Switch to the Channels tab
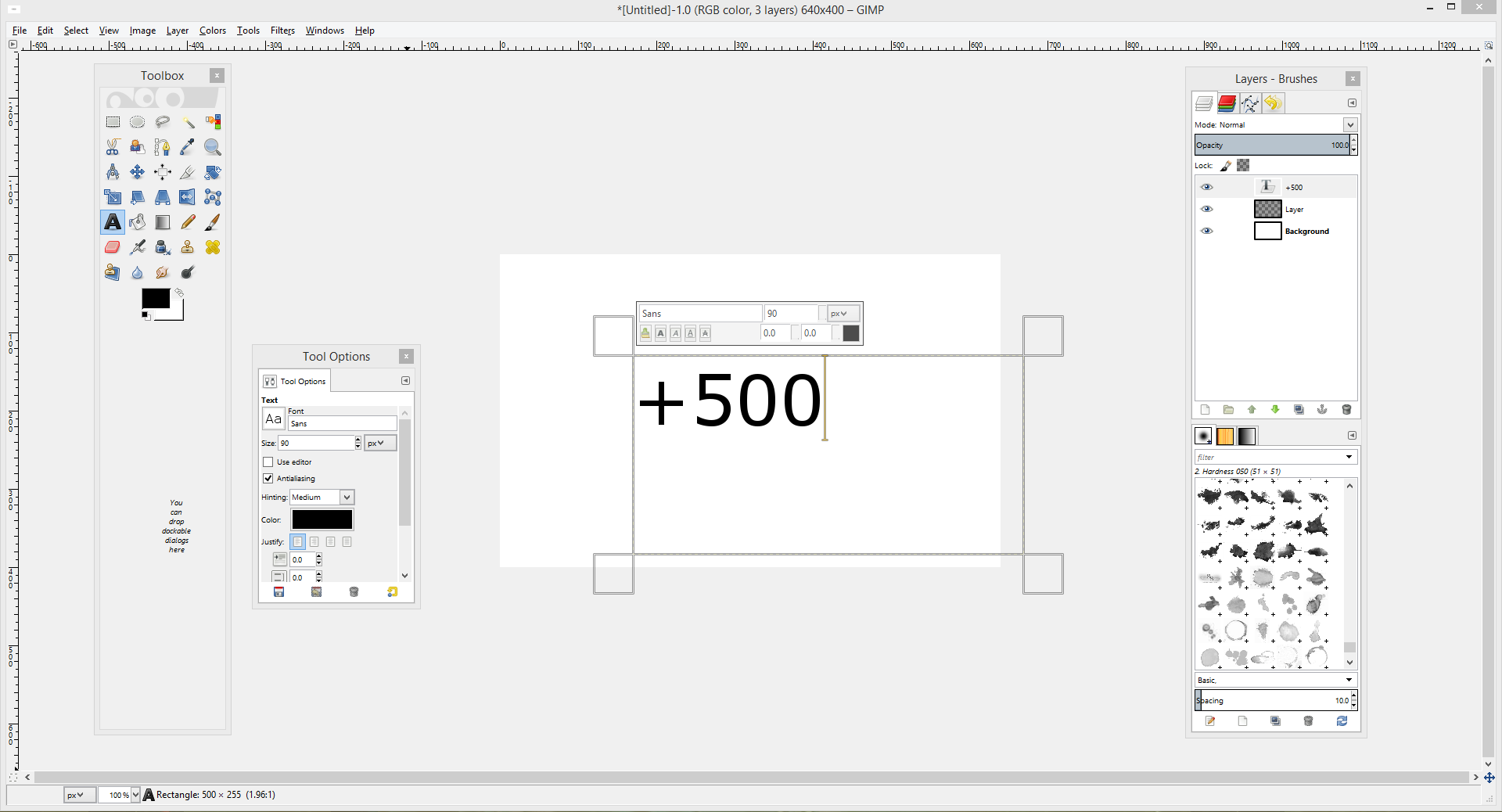The height and width of the screenshot is (812, 1502). tap(1227, 103)
